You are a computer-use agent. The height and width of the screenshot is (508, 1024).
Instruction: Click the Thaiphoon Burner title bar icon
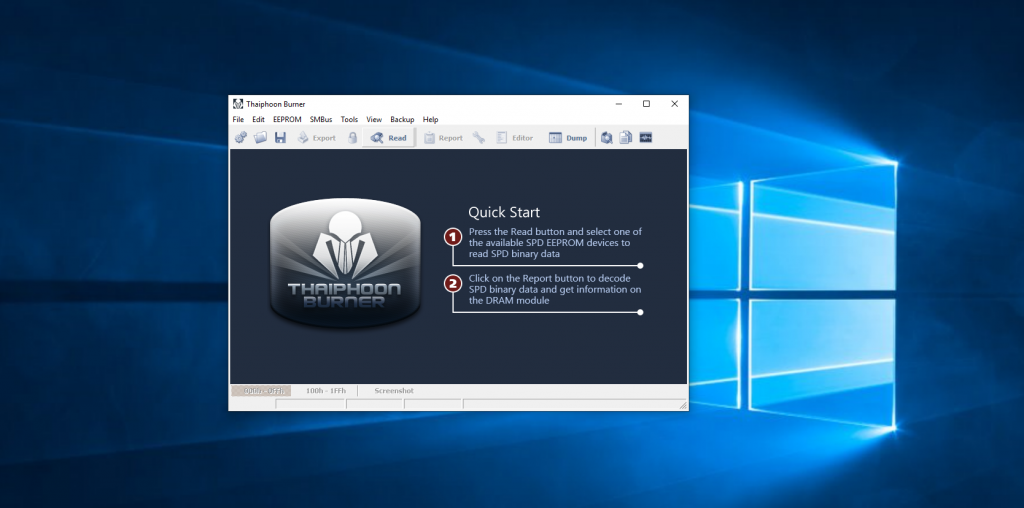238,104
